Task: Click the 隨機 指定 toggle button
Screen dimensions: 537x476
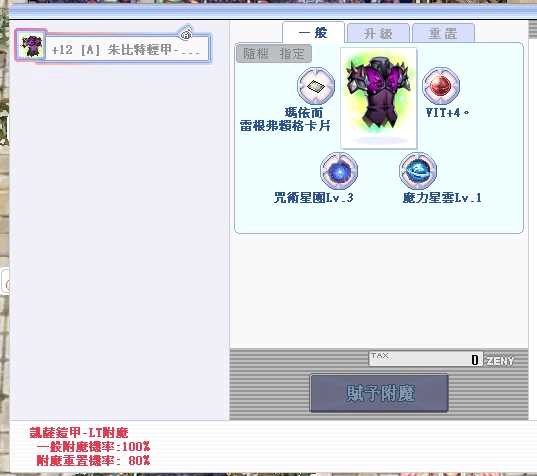Action: pyautogui.click(x=274, y=54)
